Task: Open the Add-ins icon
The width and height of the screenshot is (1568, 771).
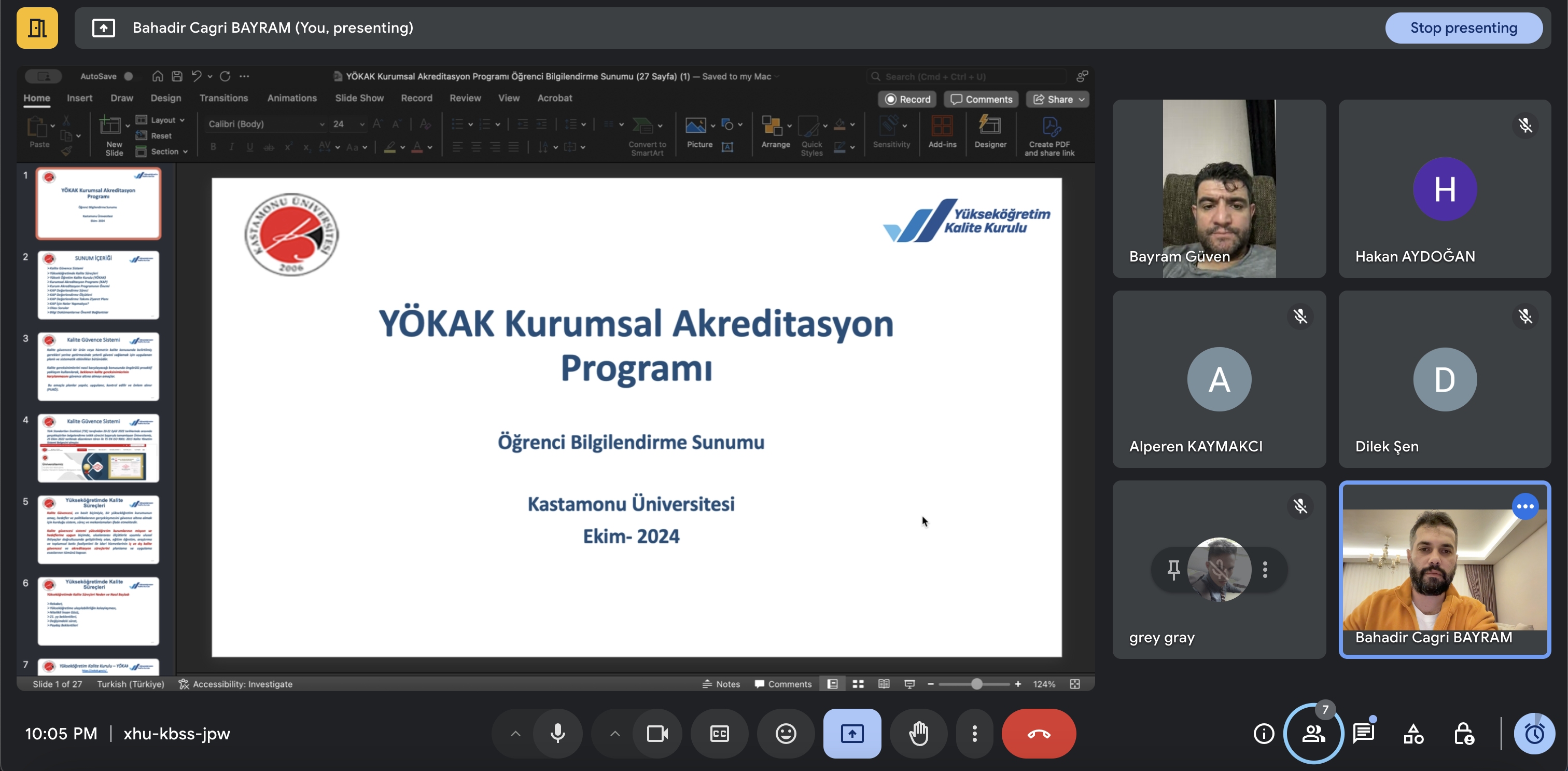Action: [x=942, y=132]
